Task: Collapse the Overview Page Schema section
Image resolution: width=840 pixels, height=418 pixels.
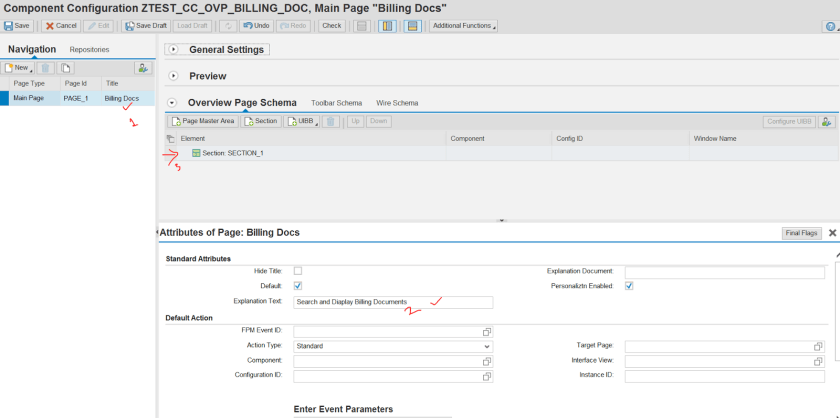Action: tap(172, 103)
